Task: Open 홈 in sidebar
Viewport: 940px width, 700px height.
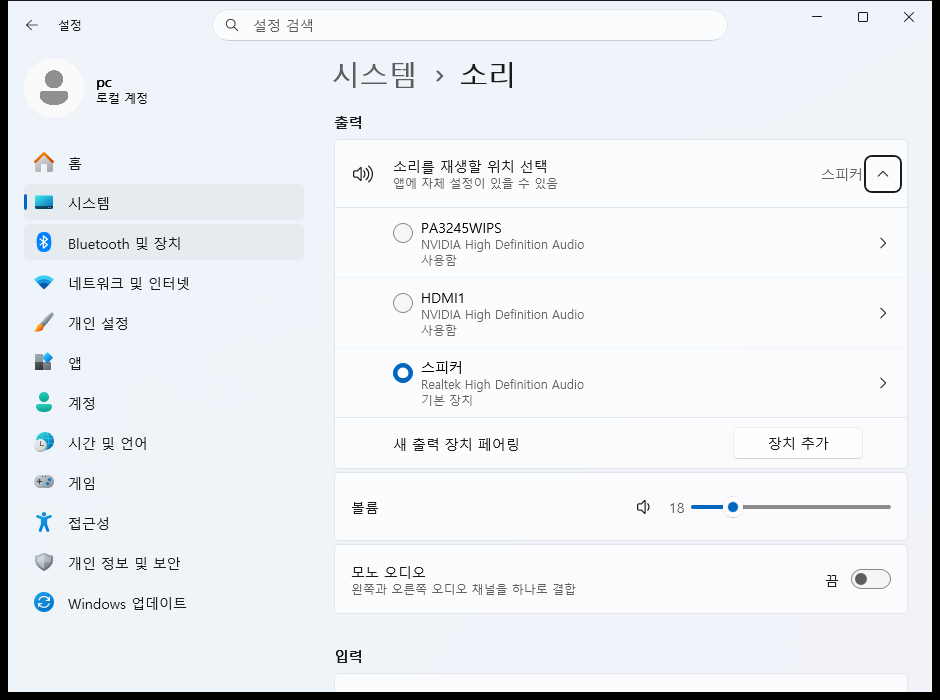Action: tap(164, 162)
